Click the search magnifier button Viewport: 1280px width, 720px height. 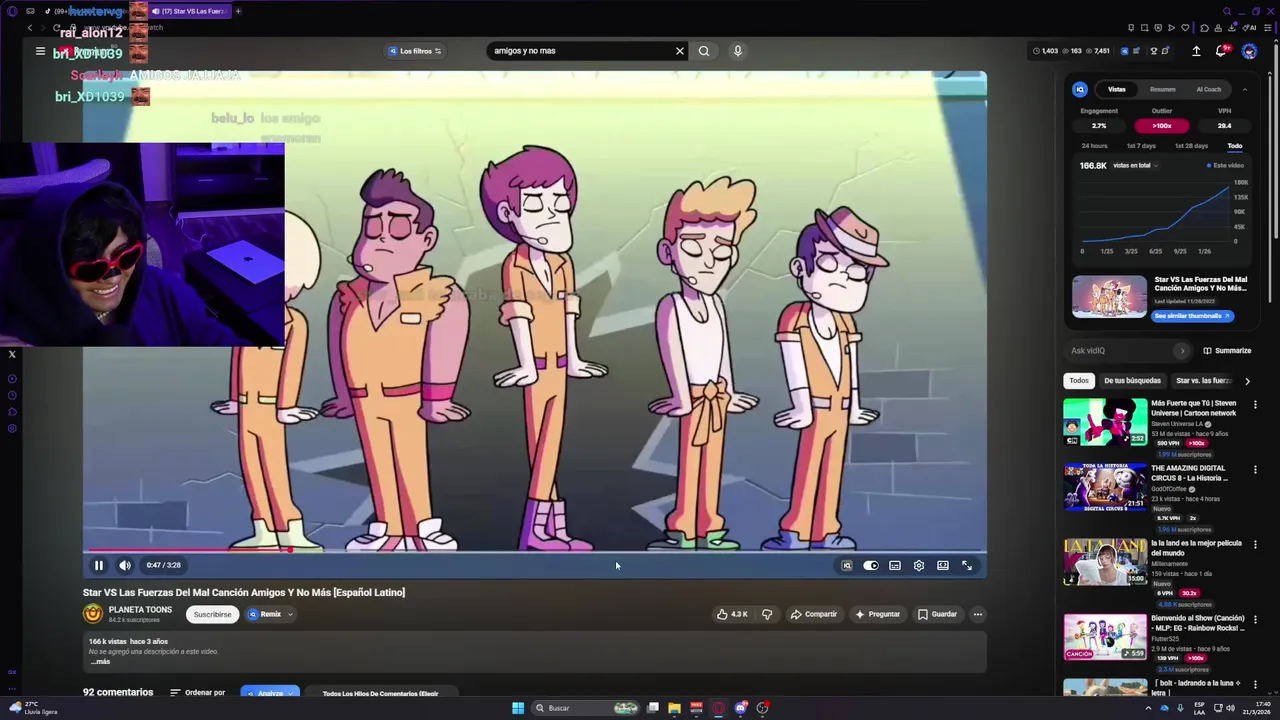pyautogui.click(x=704, y=51)
